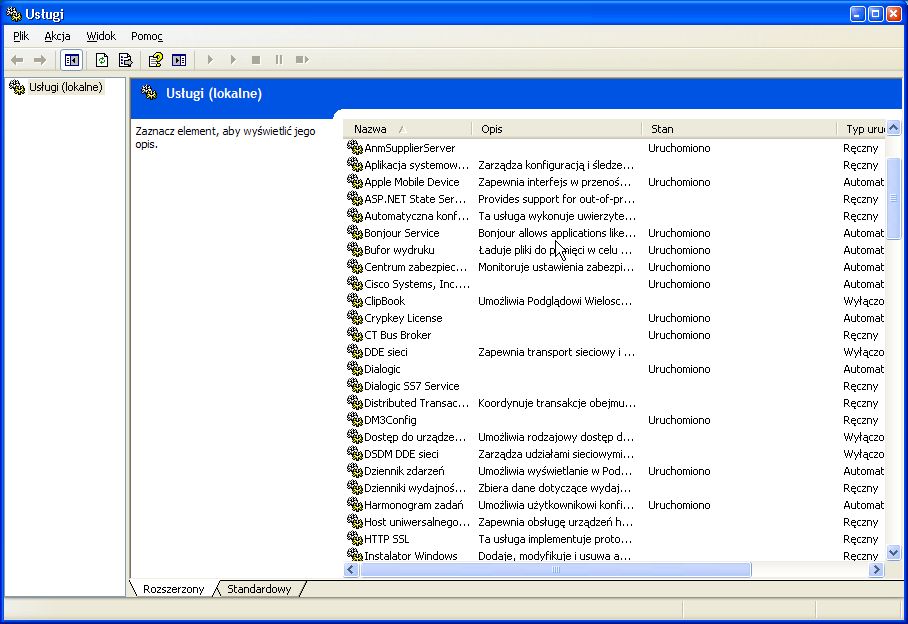Select the 'Centrum zabezpiec…' service name

pyautogui.click(x=415, y=267)
